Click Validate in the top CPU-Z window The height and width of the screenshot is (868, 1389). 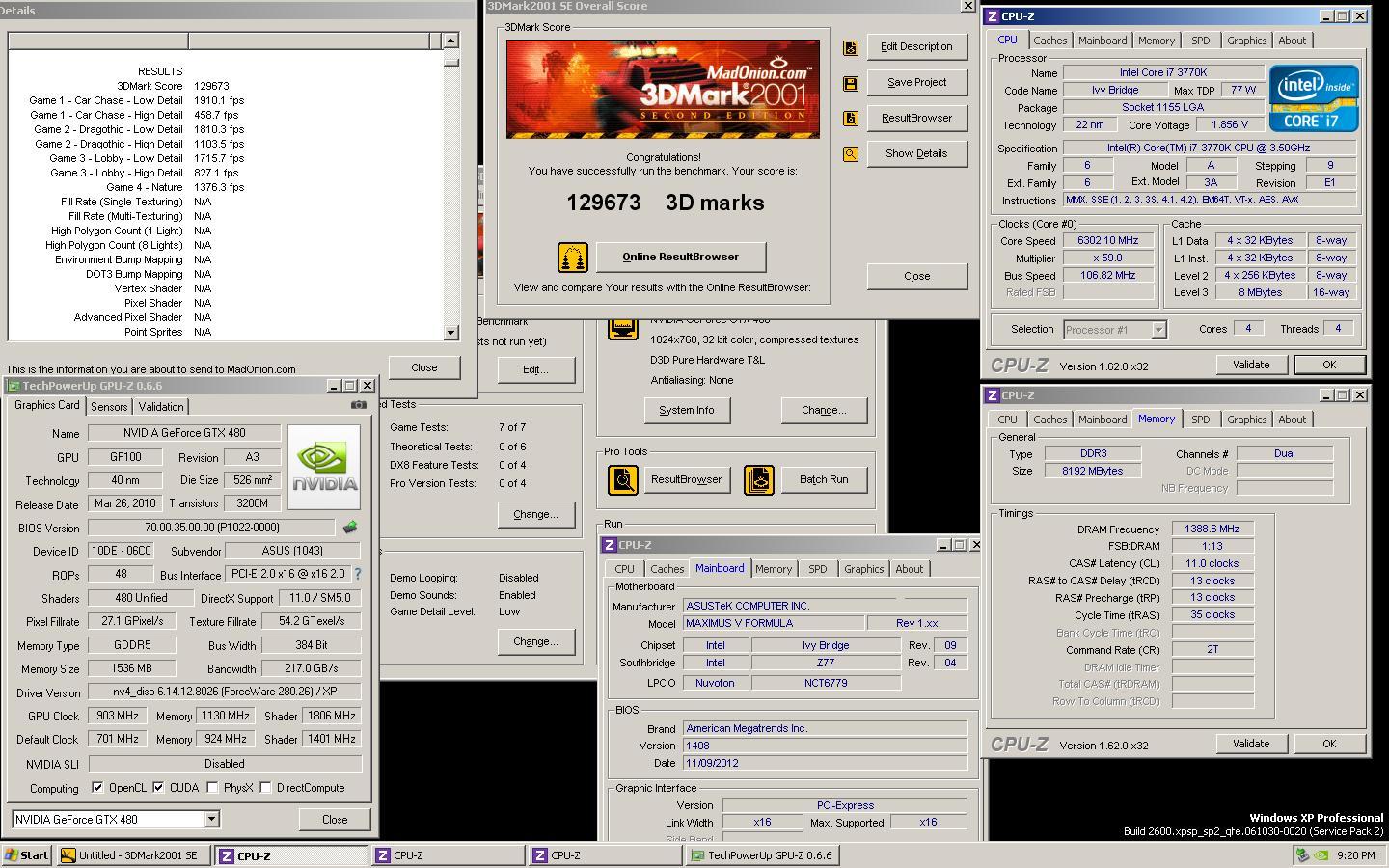(x=1250, y=365)
